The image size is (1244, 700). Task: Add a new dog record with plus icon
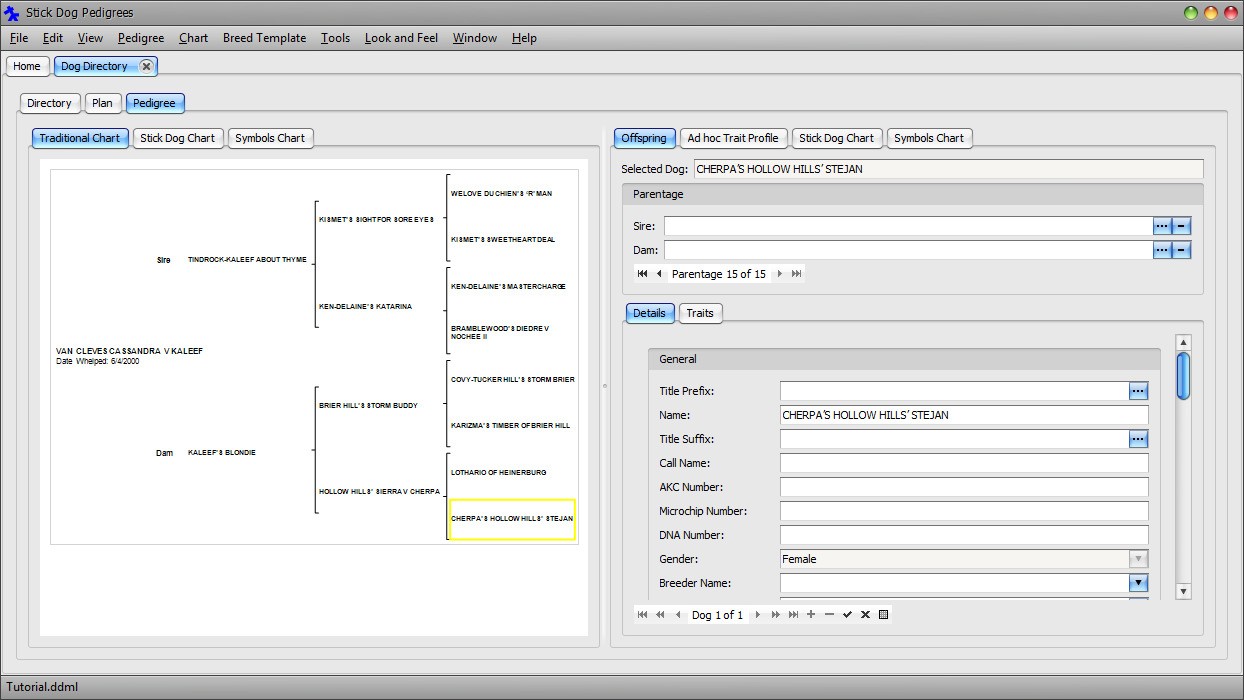(811, 615)
